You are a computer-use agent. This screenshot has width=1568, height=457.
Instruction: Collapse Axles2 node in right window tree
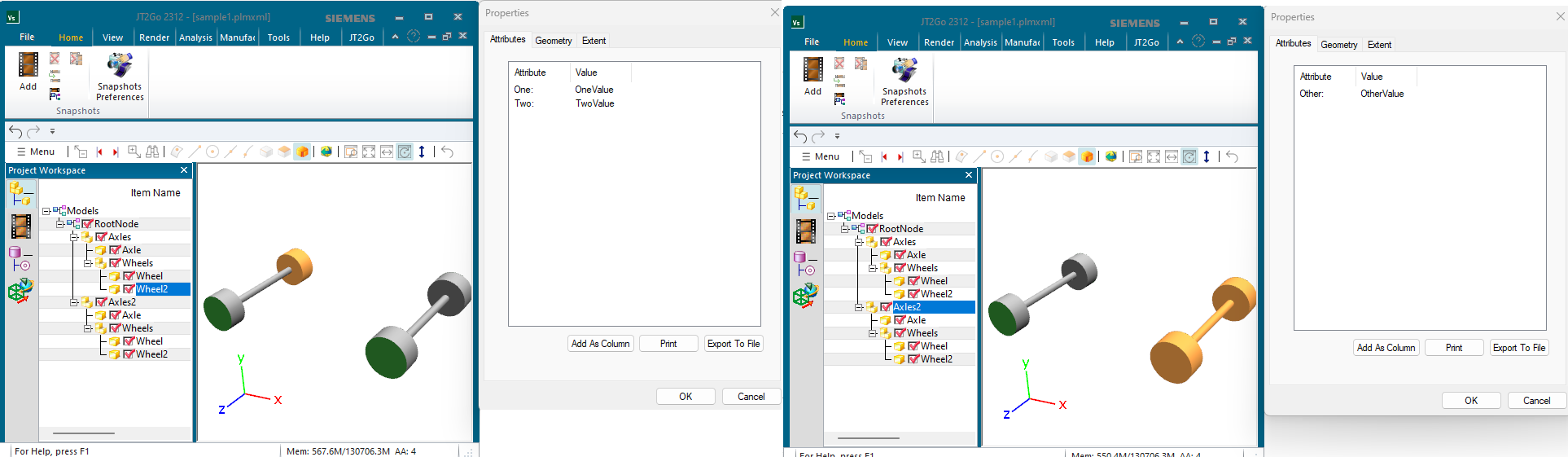(x=858, y=307)
